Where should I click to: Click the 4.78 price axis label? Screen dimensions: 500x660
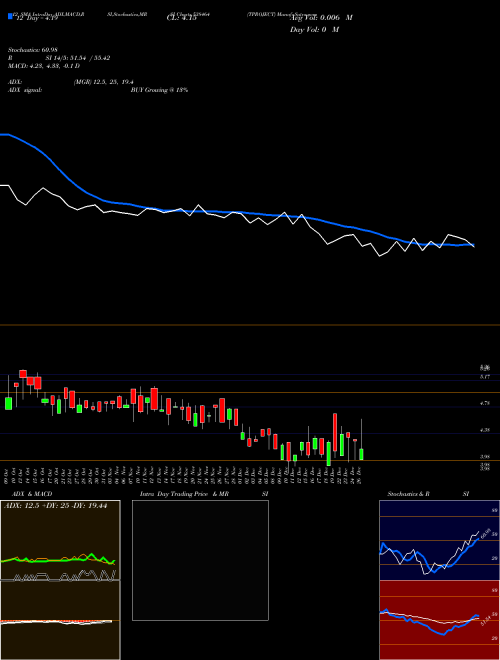tap(485, 403)
